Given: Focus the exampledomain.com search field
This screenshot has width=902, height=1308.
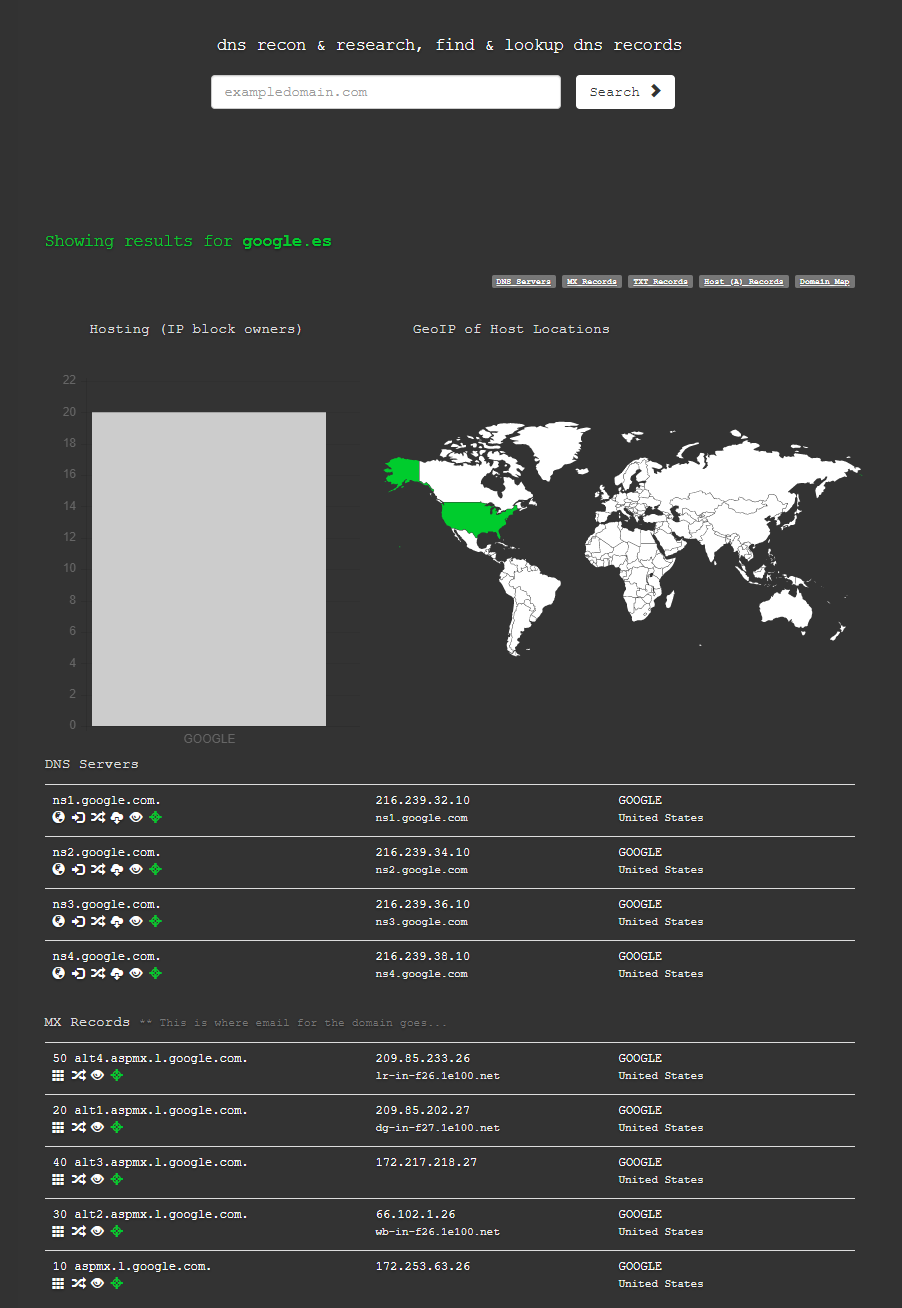Looking at the screenshot, I should tap(386, 92).
